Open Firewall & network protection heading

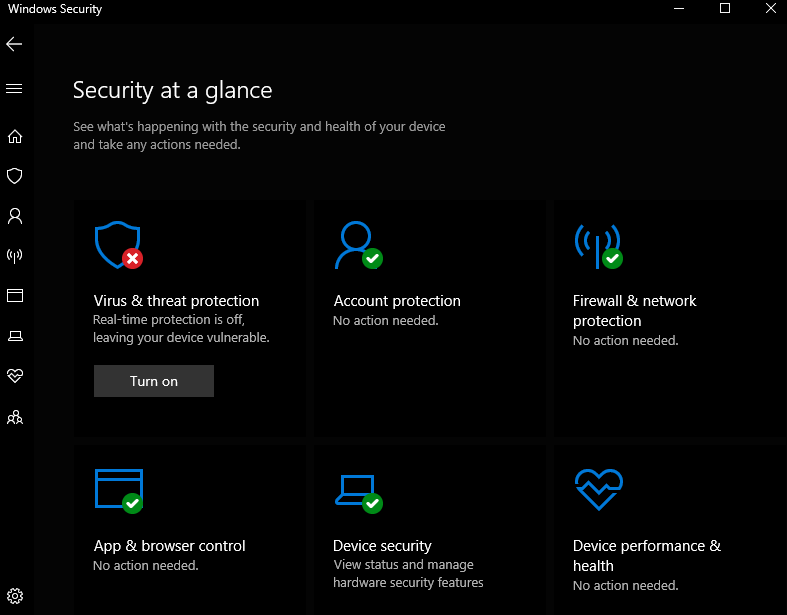point(634,311)
